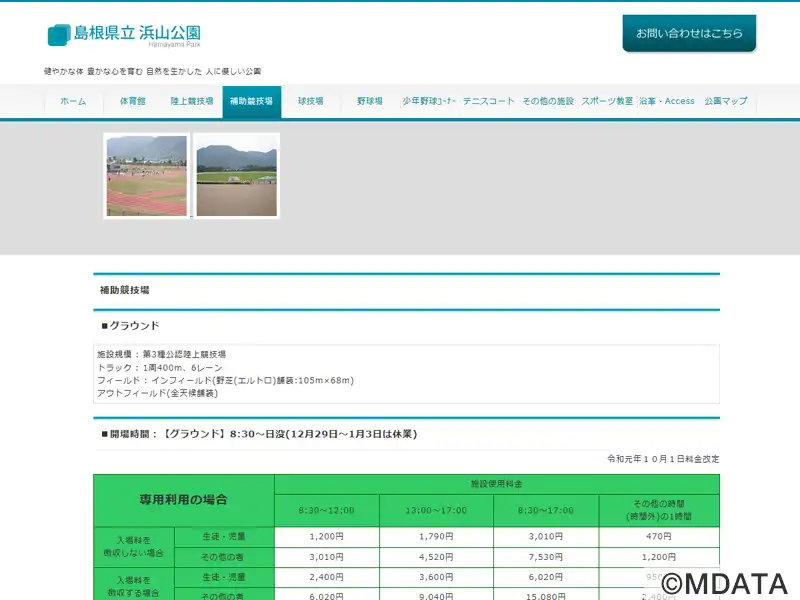Select the active 補助競技場 tab

pos(251,102)
